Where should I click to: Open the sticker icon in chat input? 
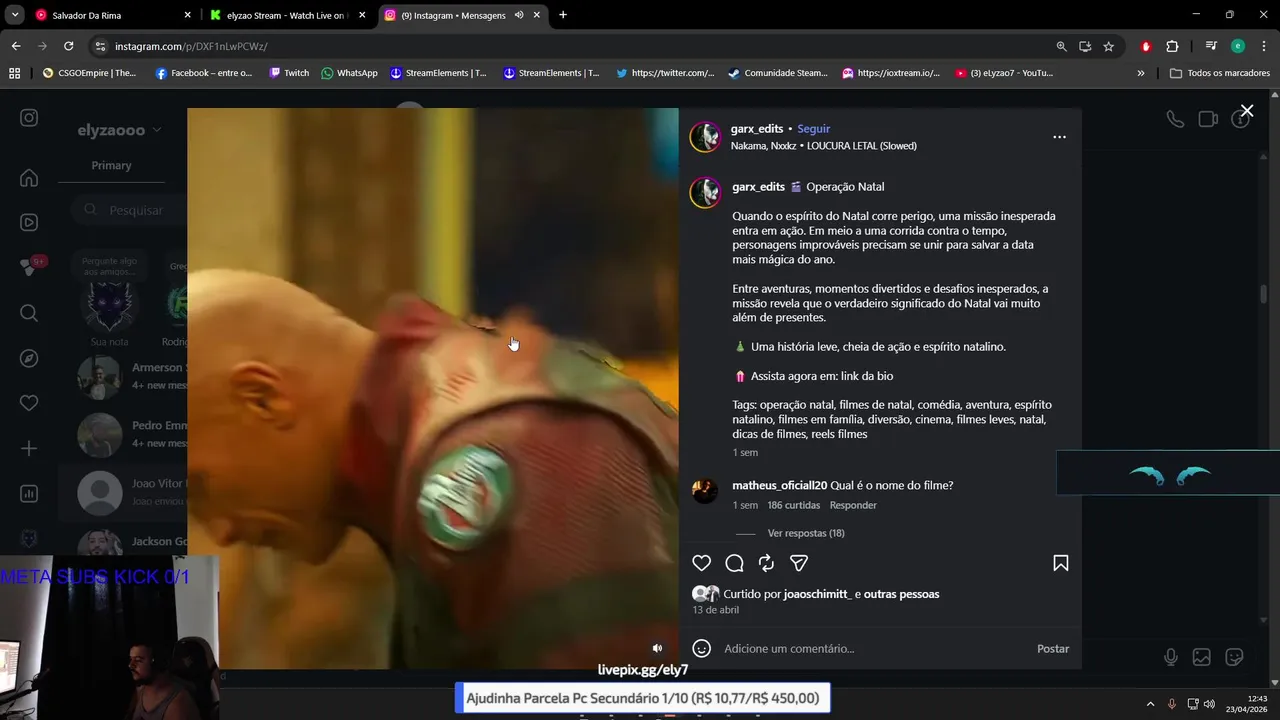1235,657
